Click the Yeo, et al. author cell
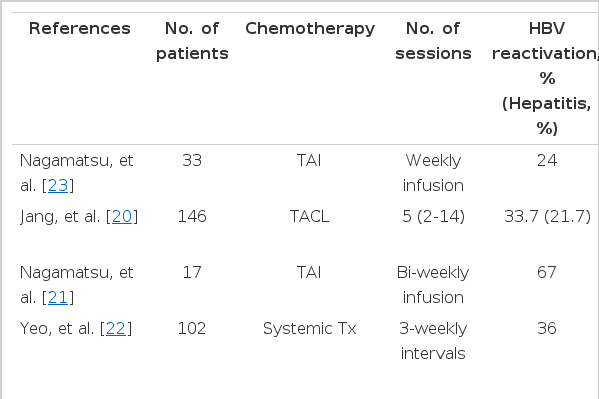Screen dimensions: 599x399 click(76, 329)
